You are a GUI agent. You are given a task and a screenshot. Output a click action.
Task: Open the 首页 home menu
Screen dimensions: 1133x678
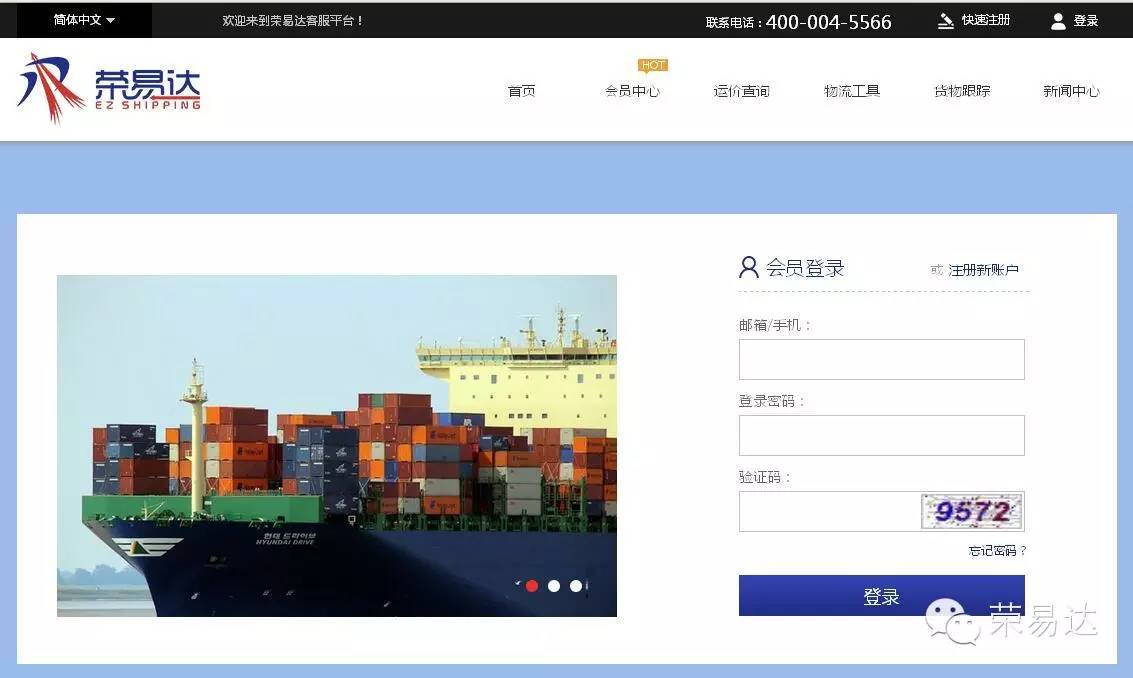[x=521, y=91]
